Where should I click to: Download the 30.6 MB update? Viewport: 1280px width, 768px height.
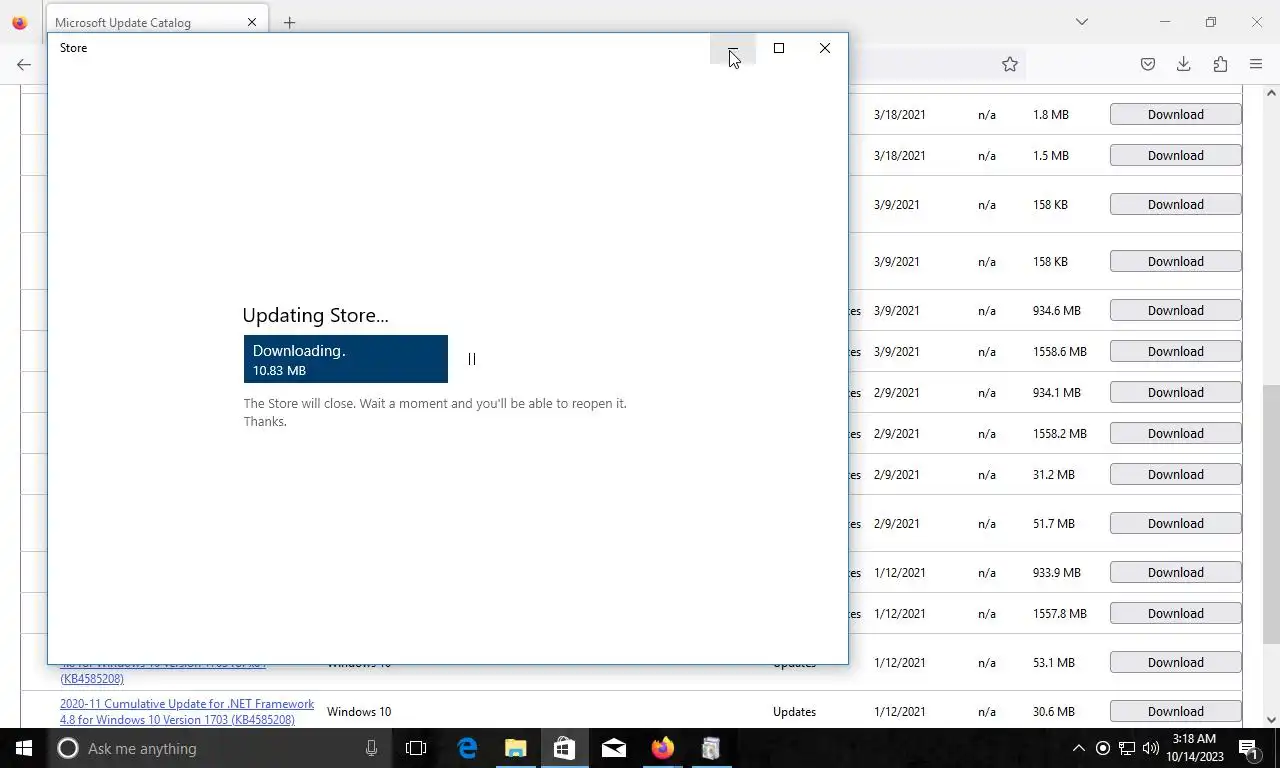tap(1175, 711)
